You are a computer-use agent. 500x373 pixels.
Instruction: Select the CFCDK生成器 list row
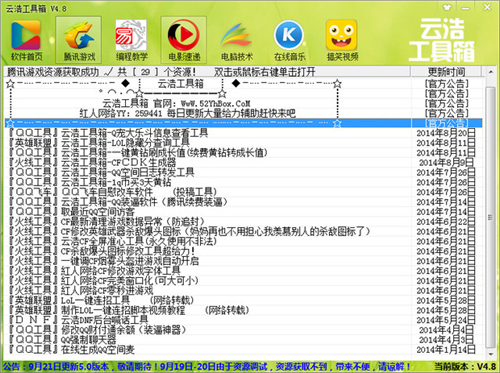tap(243, 163)
